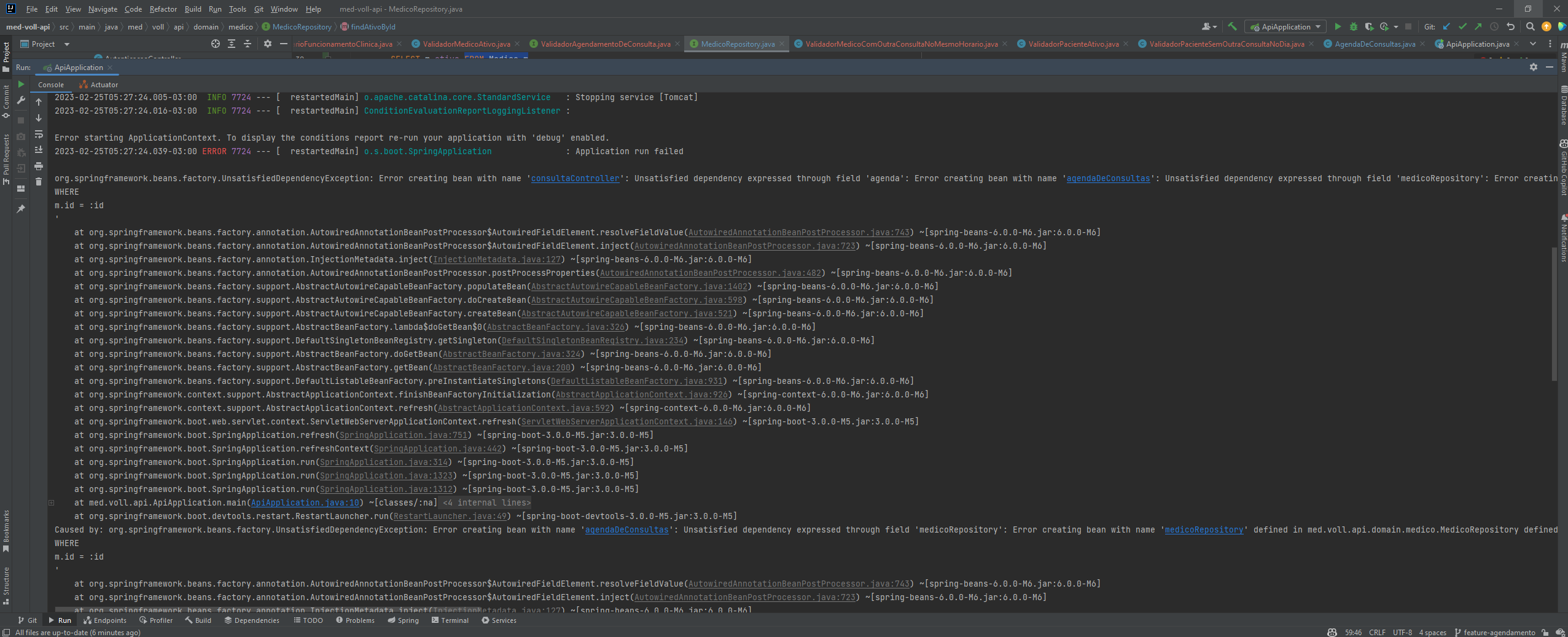The width and height of the screenshot is (1568, 637).
Task: Open profiler run options dropdown arrow
Action: pos(1396,27)
